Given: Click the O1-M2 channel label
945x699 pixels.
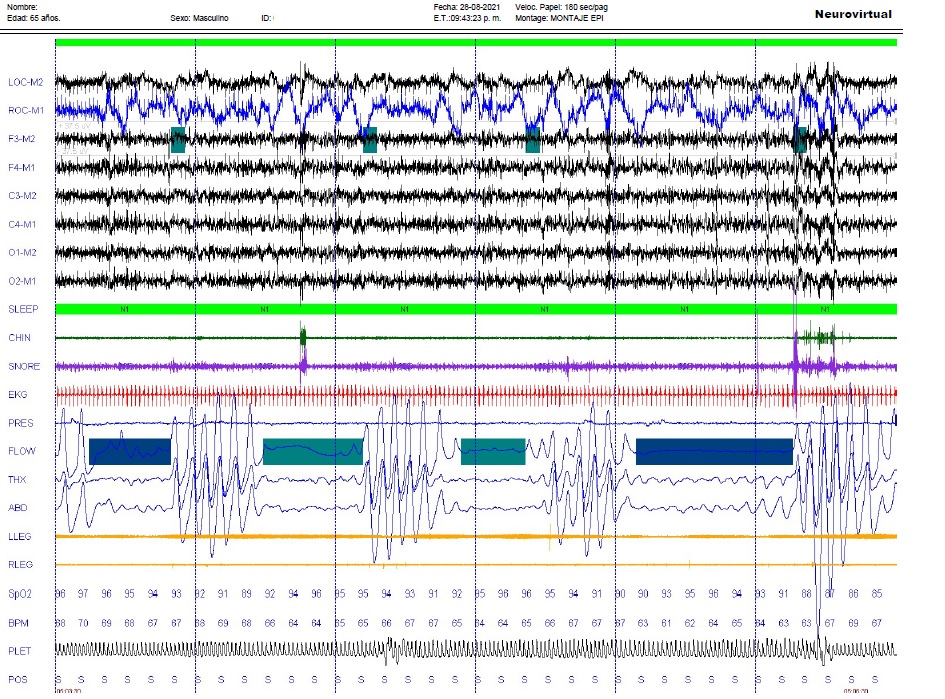Looking at the screenshot, I should [22, 252].
